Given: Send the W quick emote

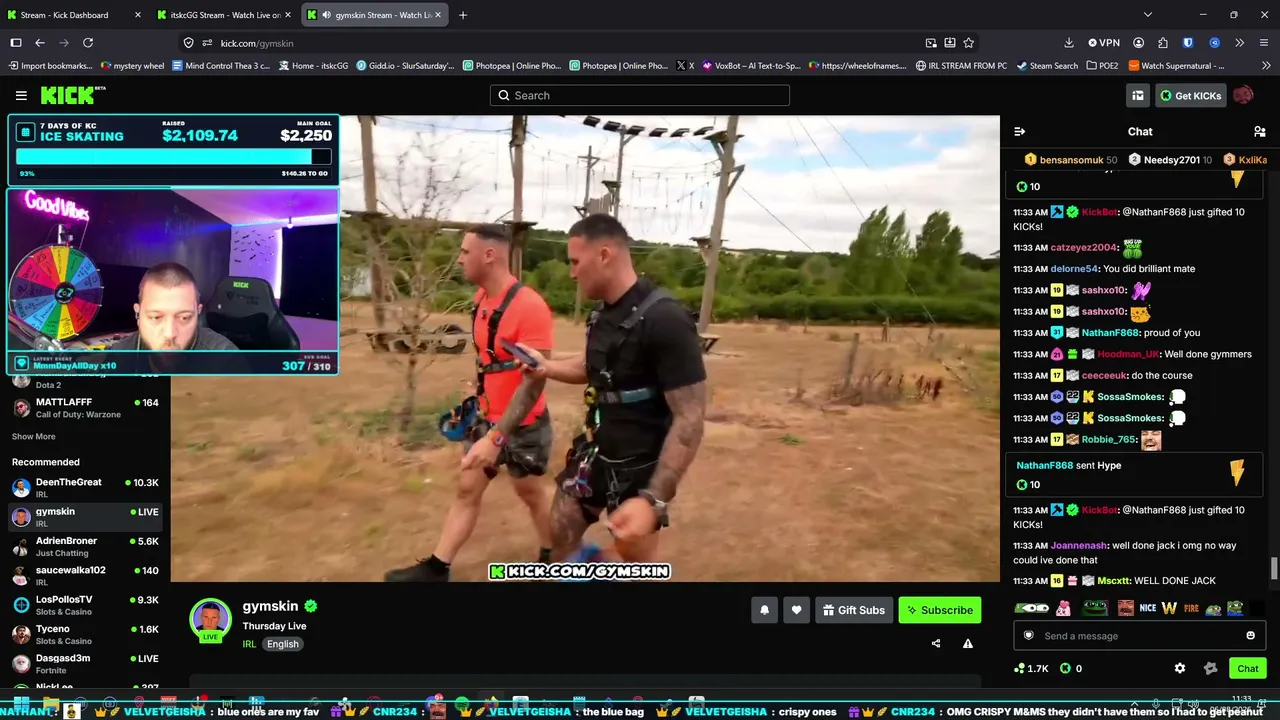Looking at the screenshot, I should pos(1169,608).
